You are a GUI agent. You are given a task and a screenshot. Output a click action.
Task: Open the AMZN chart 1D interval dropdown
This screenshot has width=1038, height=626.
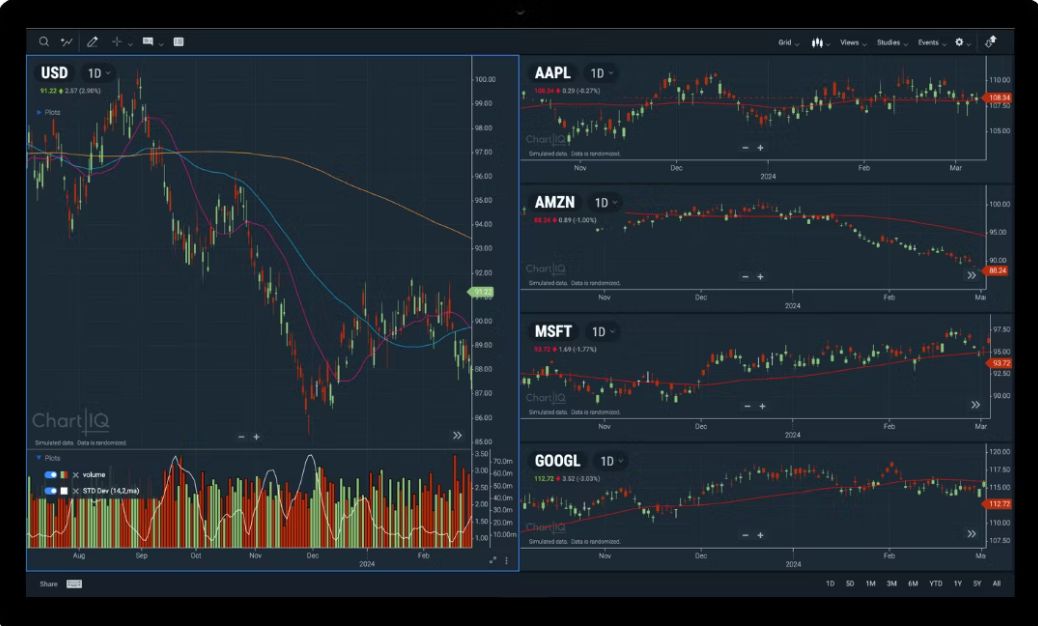pos(605,203)
